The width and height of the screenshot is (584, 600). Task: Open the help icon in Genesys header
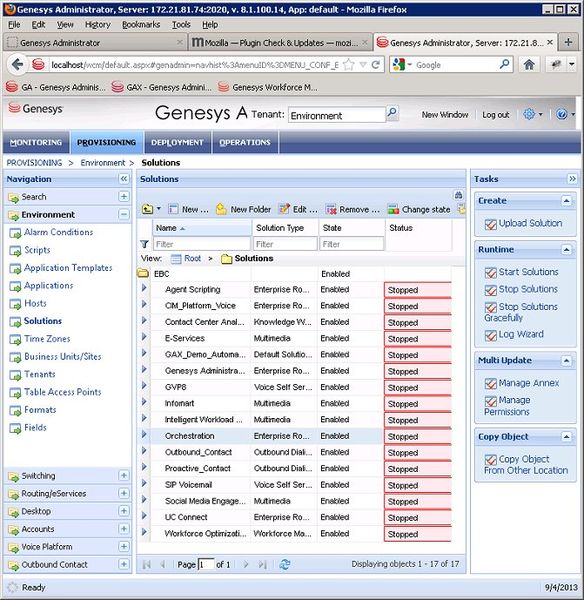click(x=561, y=114)
